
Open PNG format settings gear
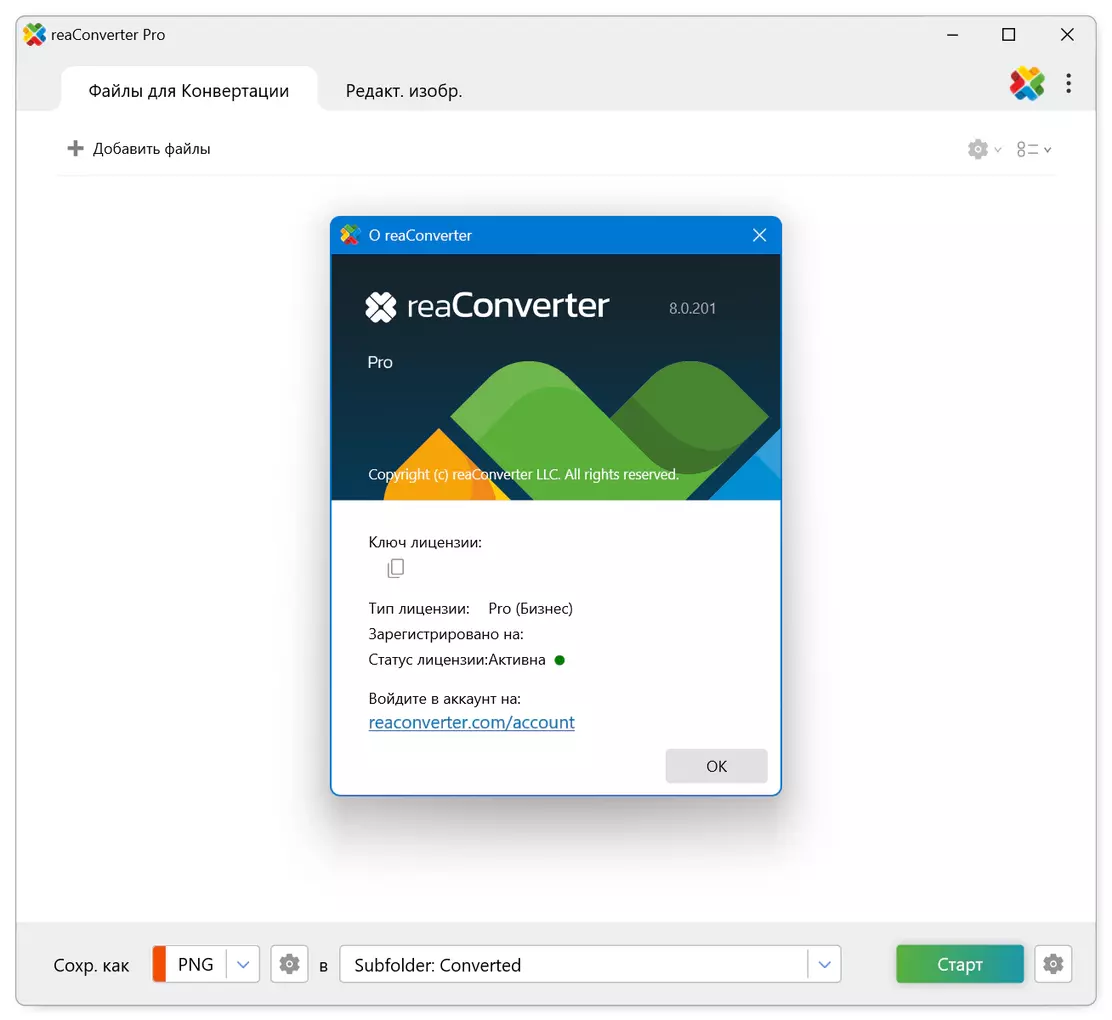(289, 964)
